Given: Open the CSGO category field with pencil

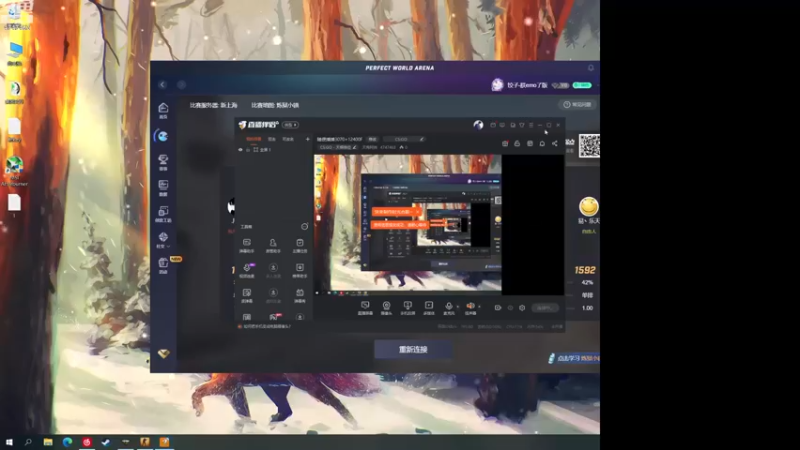Looking at the screenshot, I should (x=404, y=139).
